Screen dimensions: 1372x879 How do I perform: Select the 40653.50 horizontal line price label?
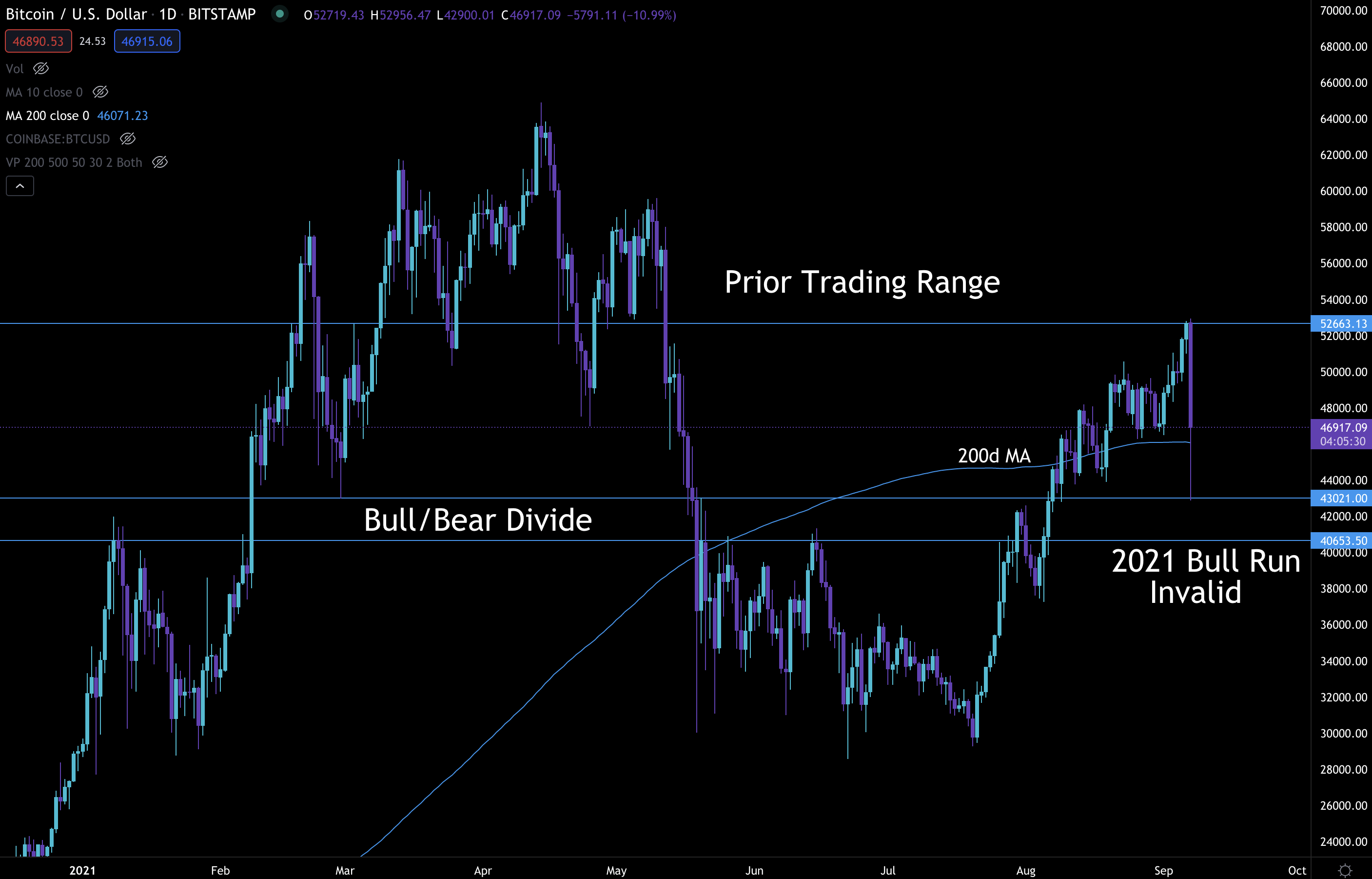point(1342,540)
